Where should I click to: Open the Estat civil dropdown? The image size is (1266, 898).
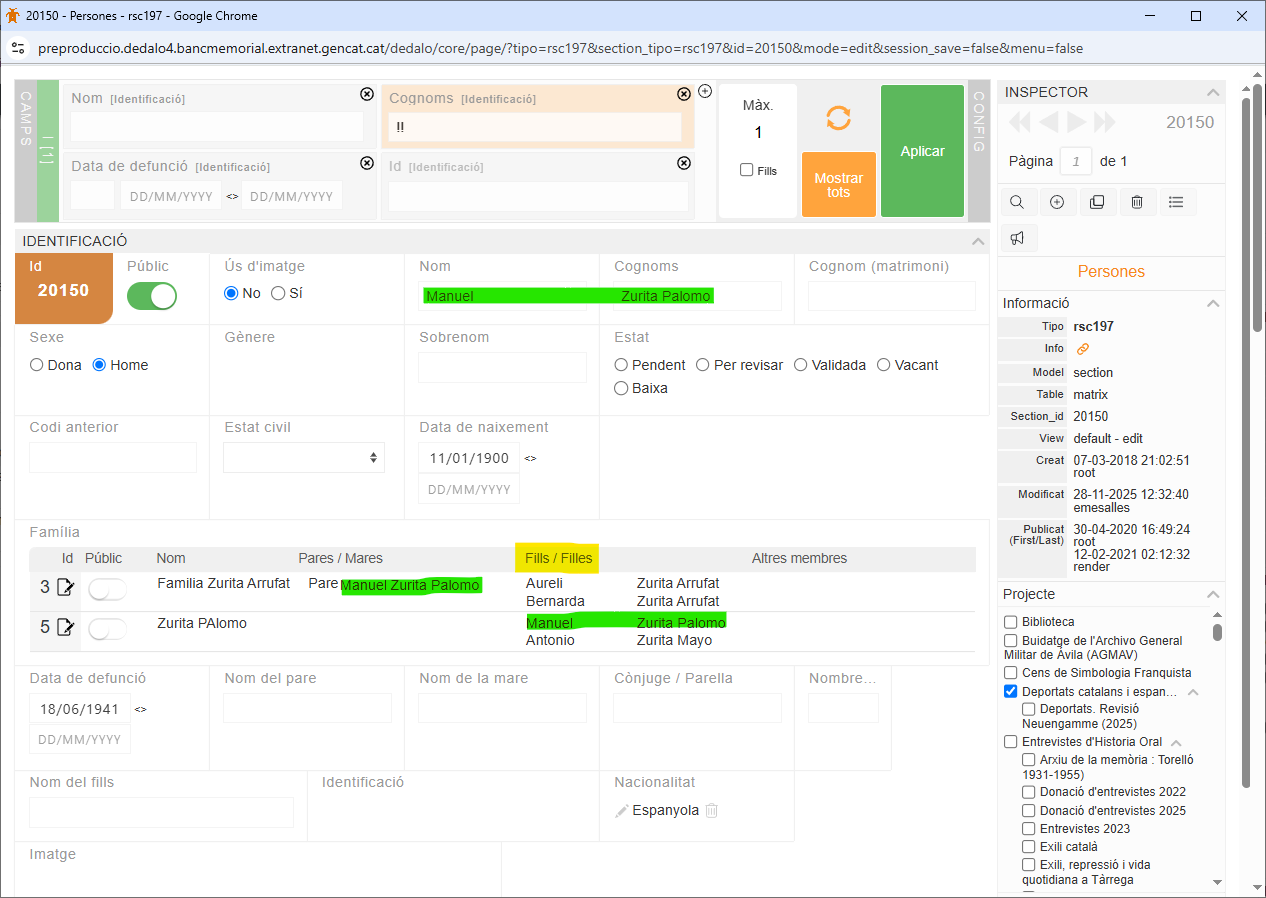[x=303, y=458]
